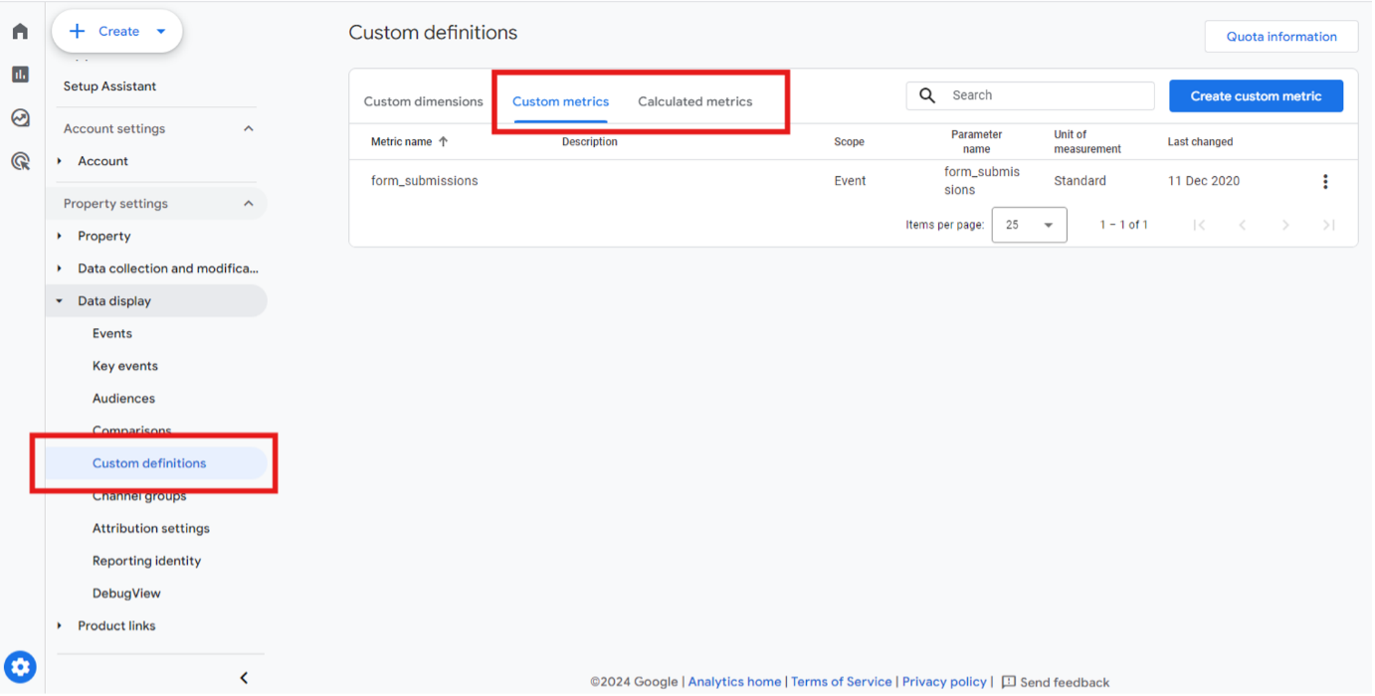Switch to Calculated metrics tab
Viewport: 1375px width, 696px height.
coord(695,101)
